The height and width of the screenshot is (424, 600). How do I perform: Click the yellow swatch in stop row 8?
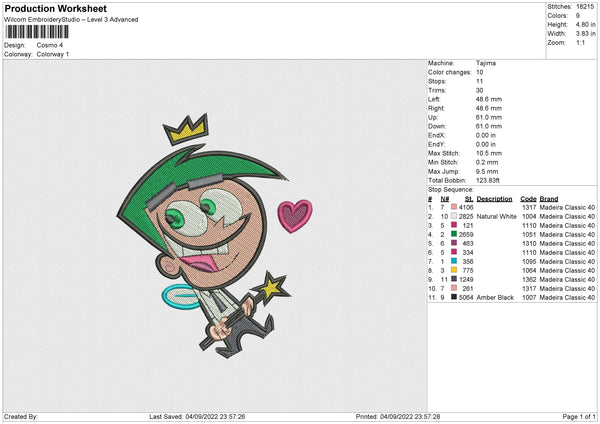click(x=454, y=270)
